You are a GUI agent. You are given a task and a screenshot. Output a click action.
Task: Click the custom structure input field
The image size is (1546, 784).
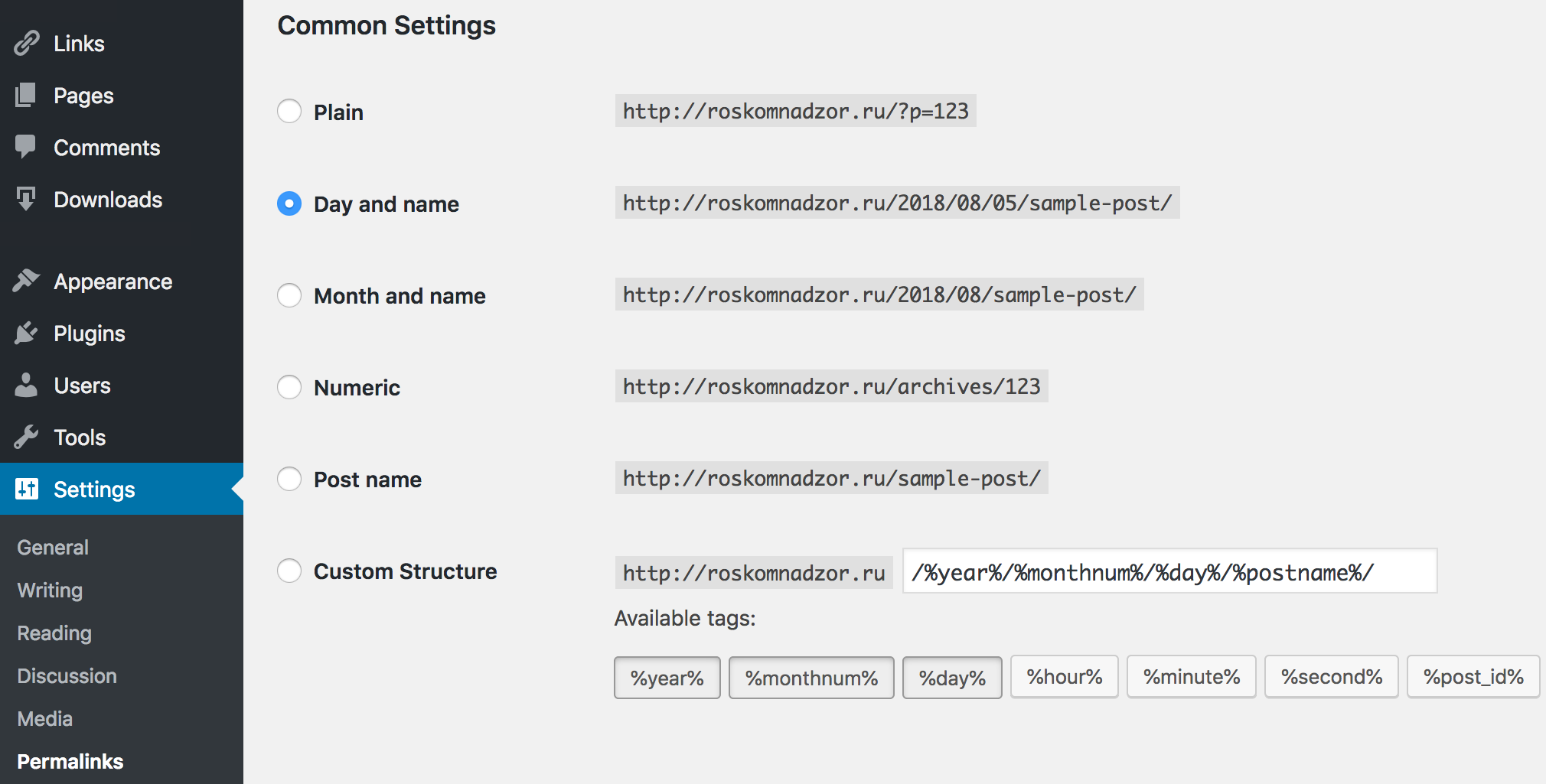[x=1169, y=571]
